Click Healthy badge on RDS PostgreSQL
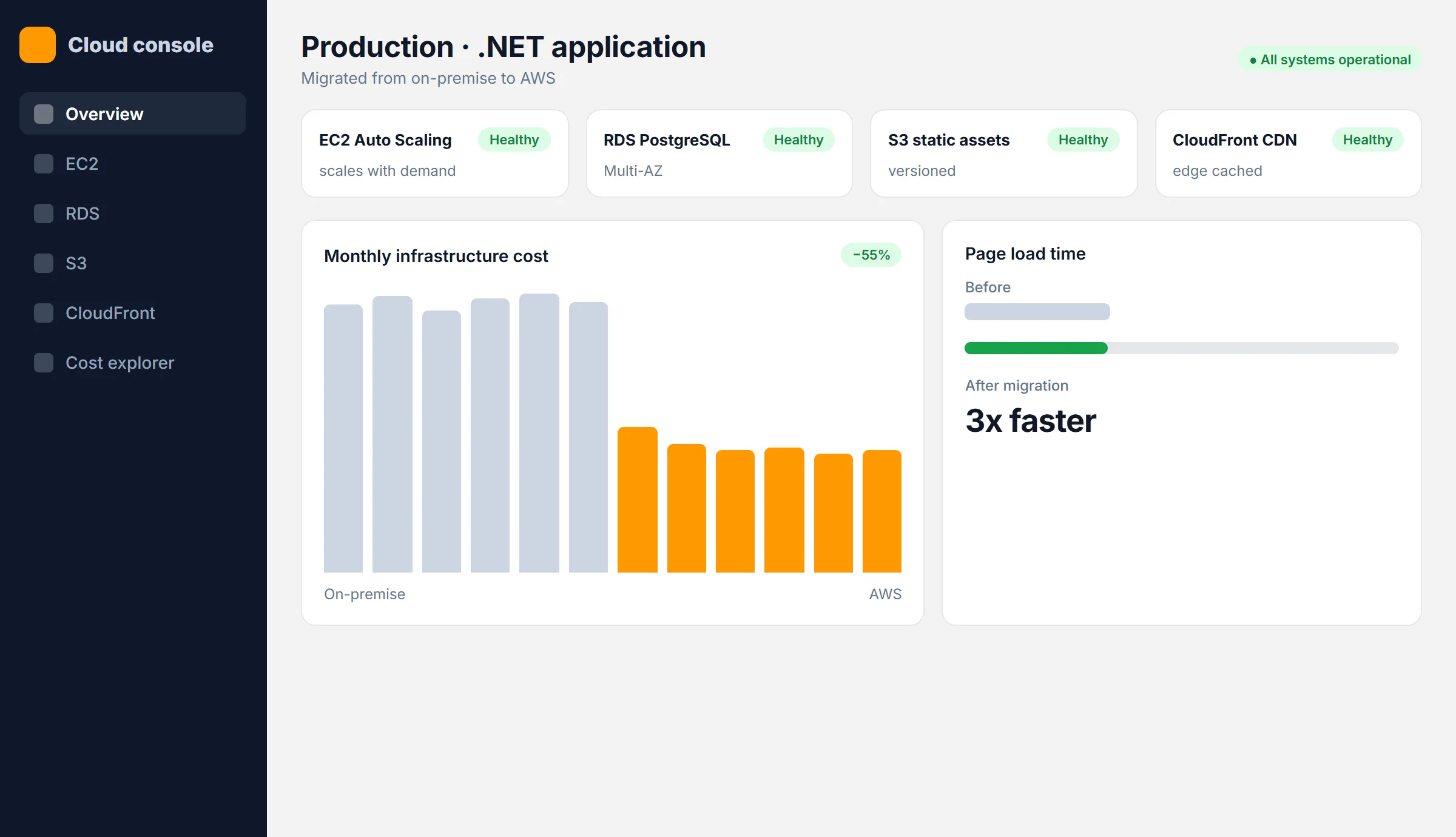Image resolution: width=1456 pixels, height=837 pixels. tap(798, 139)
